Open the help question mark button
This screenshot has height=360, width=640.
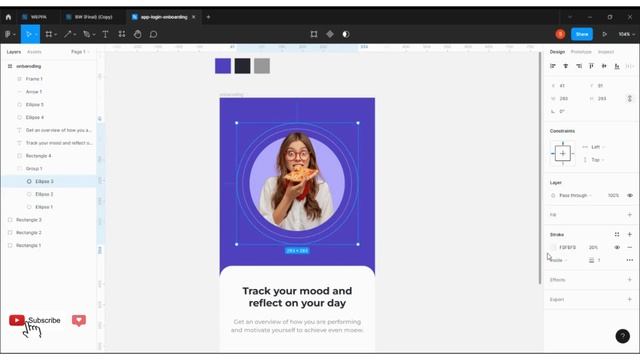(x=622, y=336)
